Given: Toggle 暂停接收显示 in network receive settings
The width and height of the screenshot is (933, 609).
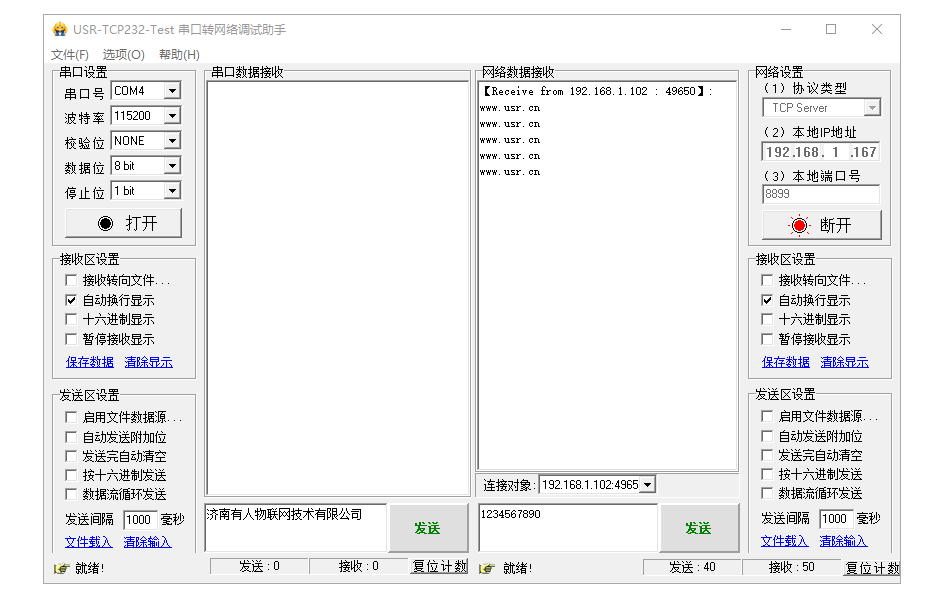Looking at the screenshot, I should tap(767, 339).
